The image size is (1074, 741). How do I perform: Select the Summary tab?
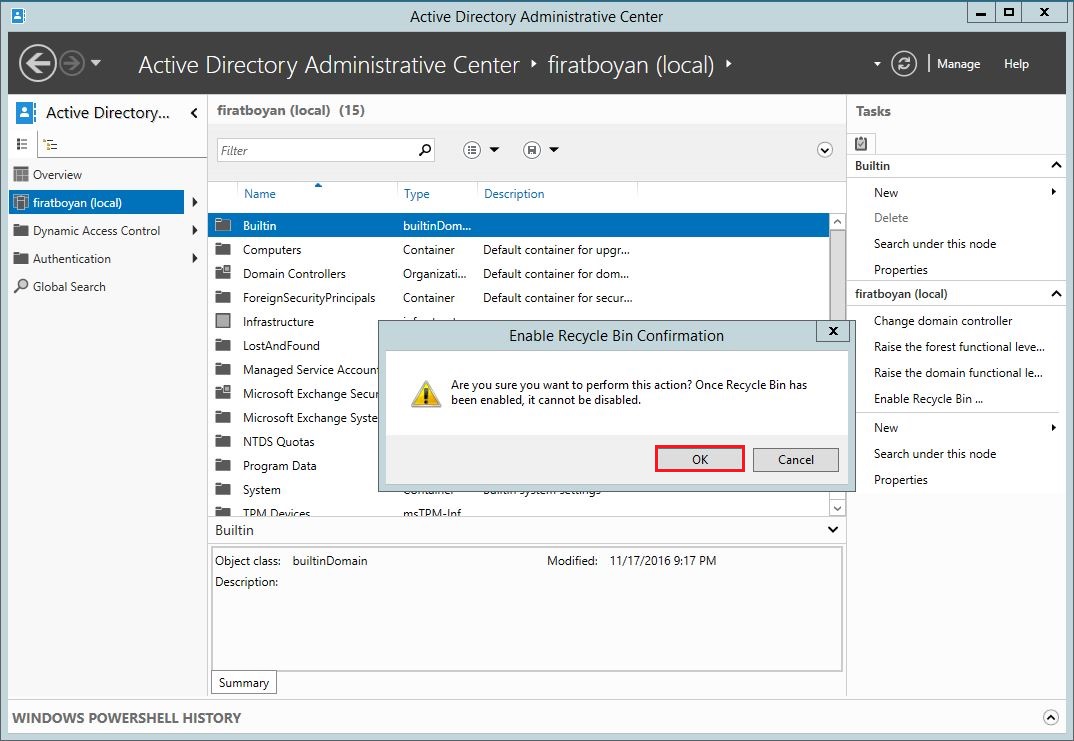(244, 682)
